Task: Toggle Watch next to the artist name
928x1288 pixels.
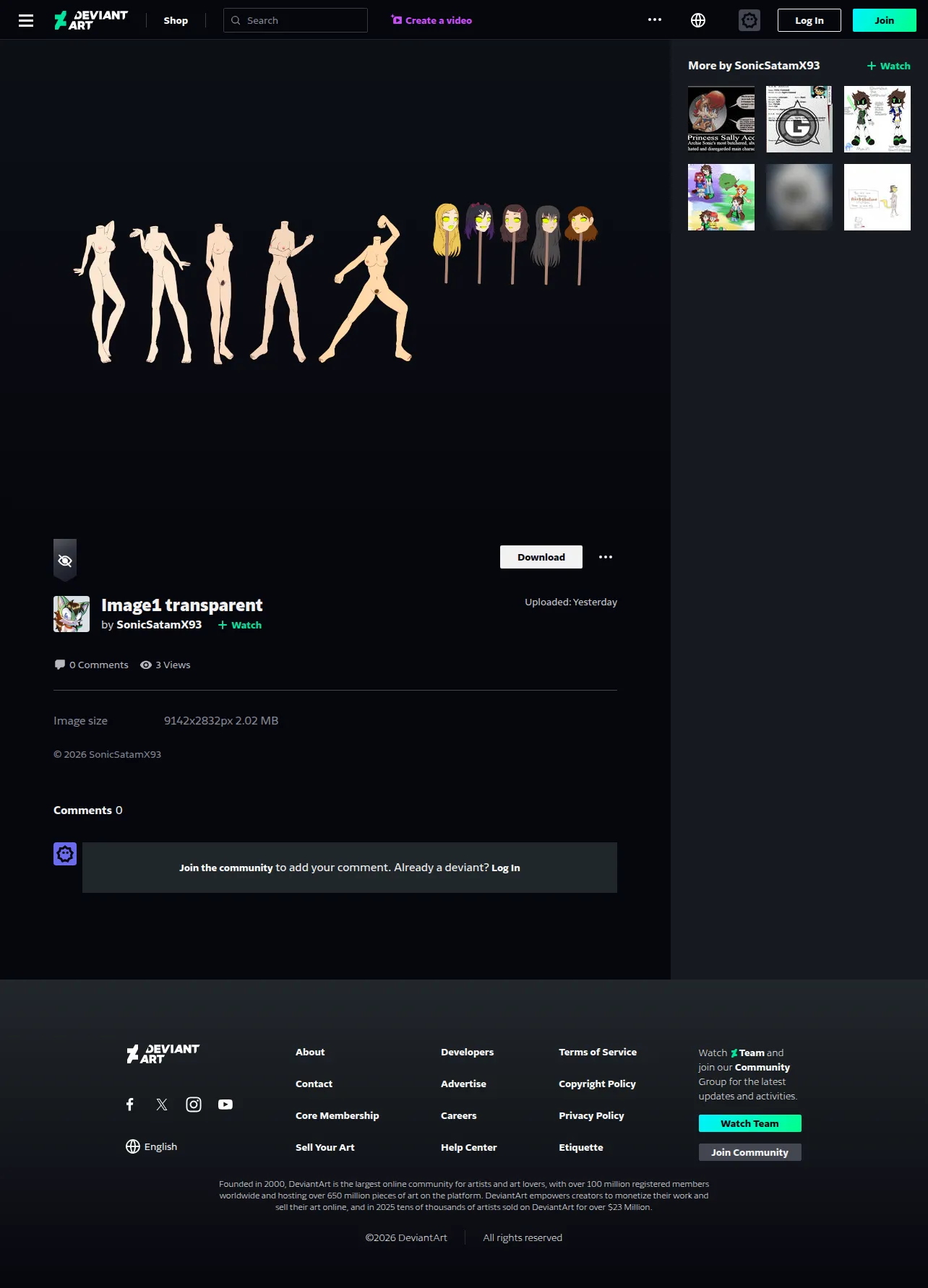Action: point(240,625)
